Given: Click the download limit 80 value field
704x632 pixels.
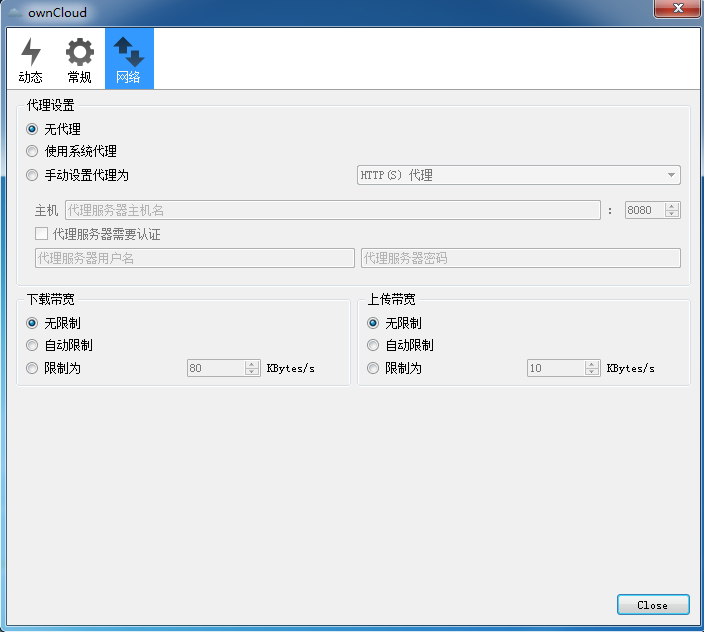Looking at the screenshot, I should (216, 368).
